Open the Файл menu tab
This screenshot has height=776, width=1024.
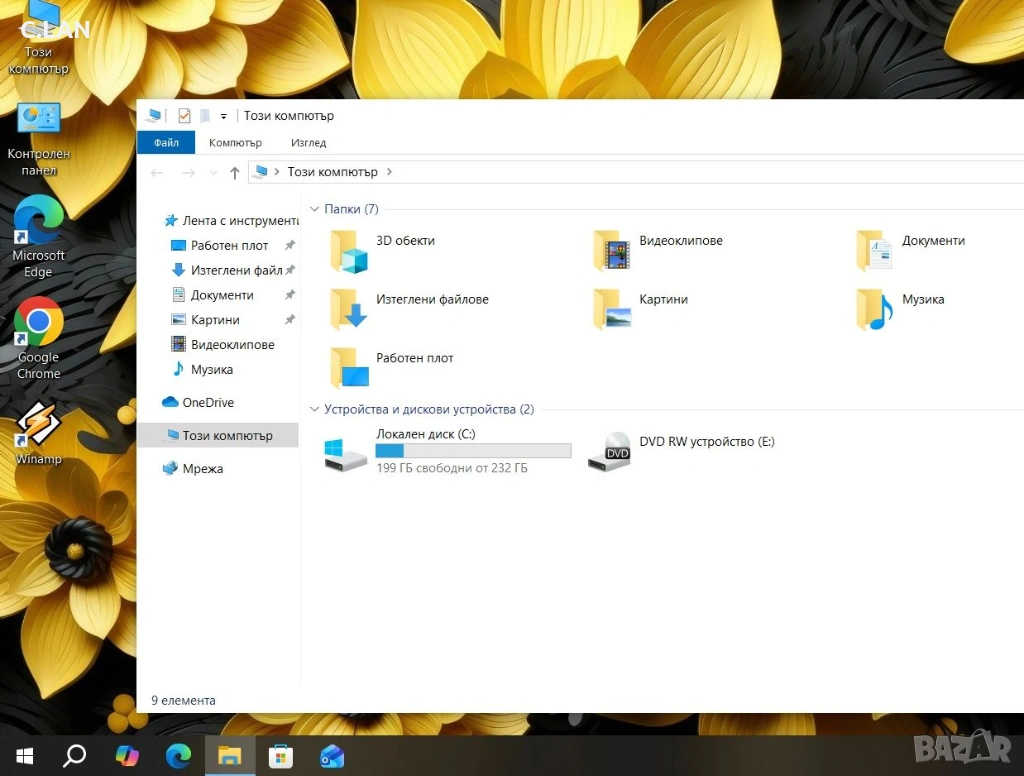pos(166,143)
